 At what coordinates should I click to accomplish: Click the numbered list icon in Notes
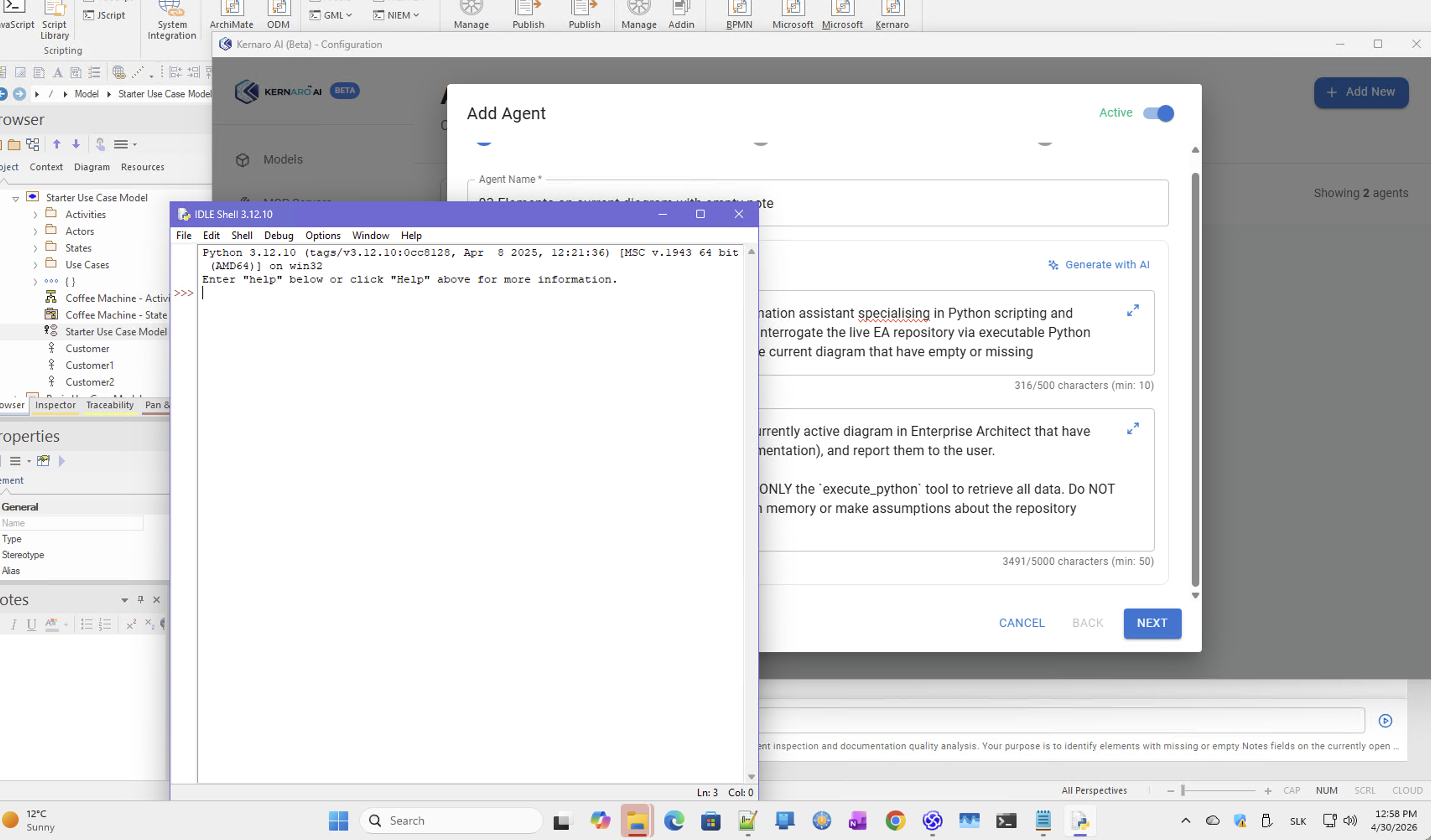(105, 624)
